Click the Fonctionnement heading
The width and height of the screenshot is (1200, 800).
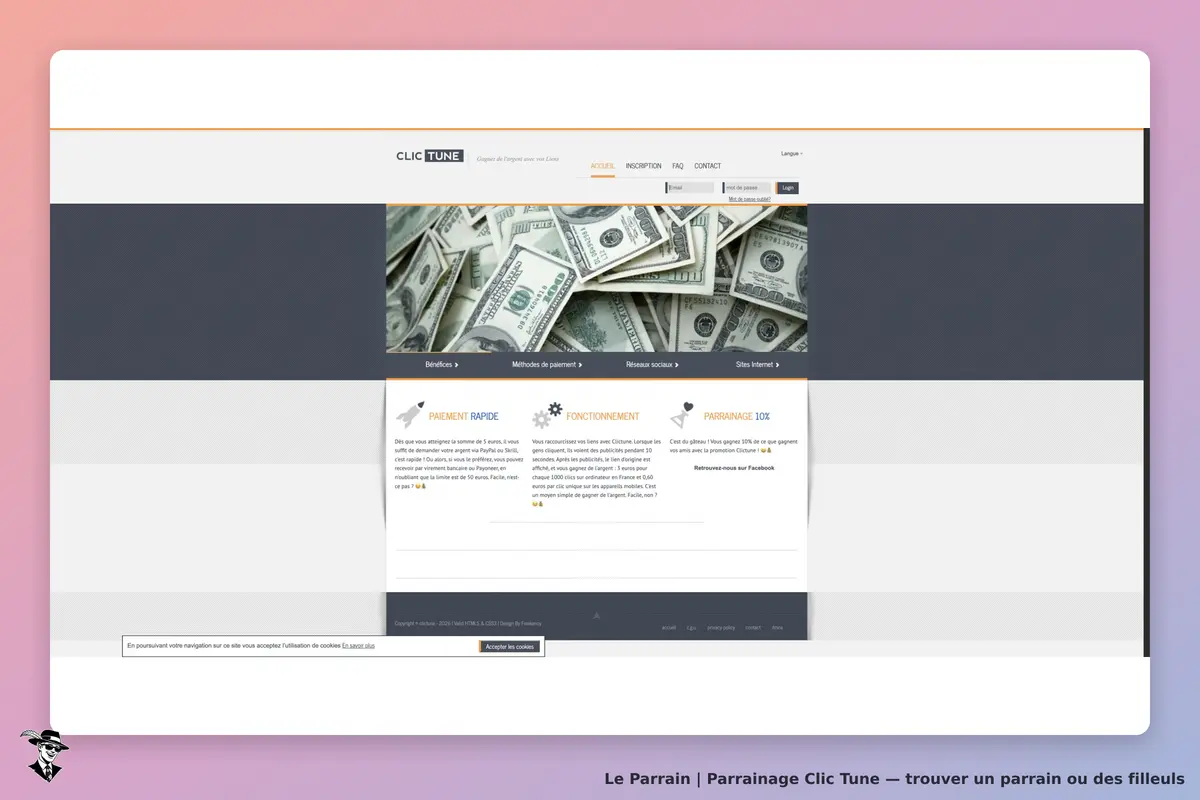coord(603,416)
